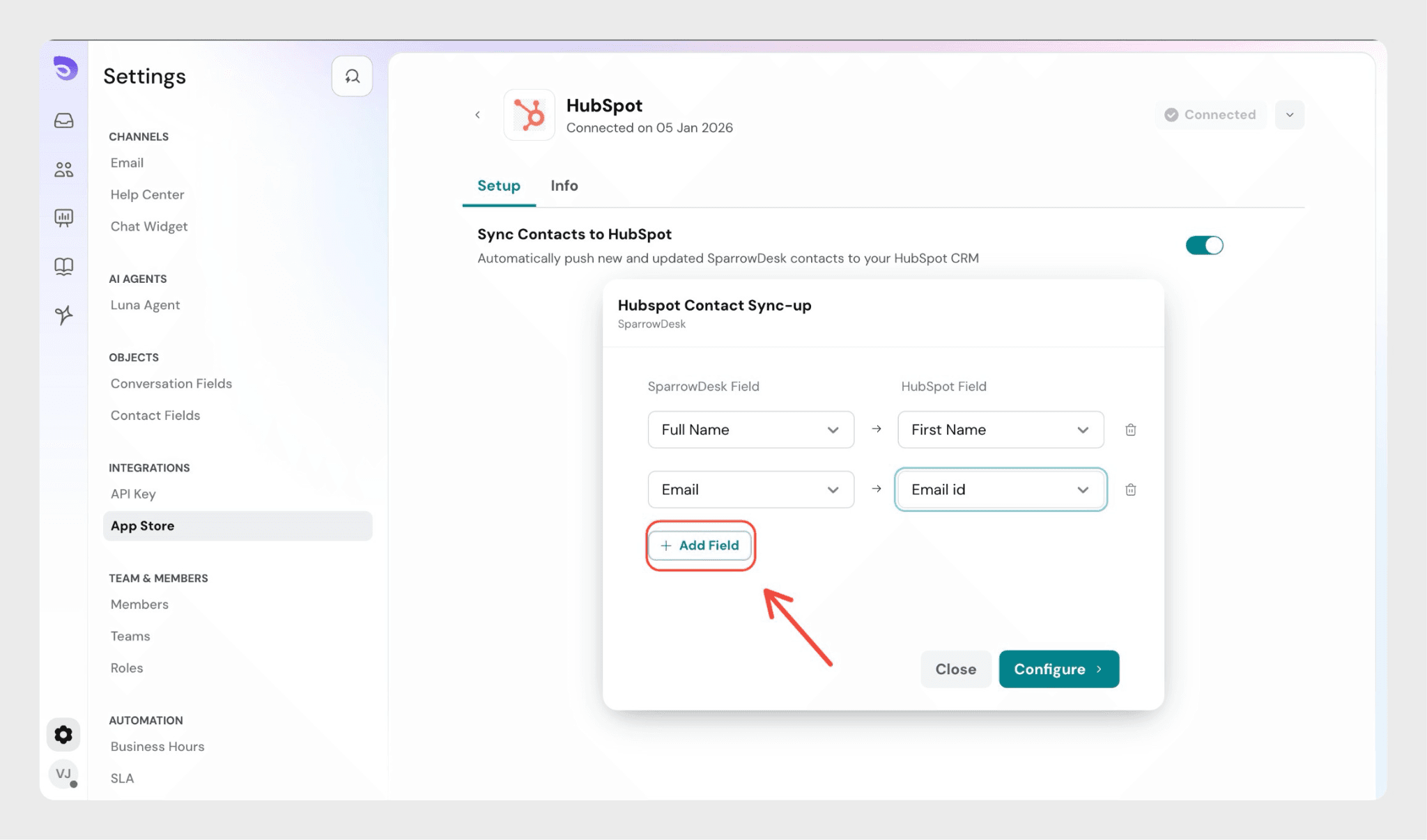Go back using the left chevron
Image resolution: width=1427 pixels, height=840 pixels.
[477, 115]
